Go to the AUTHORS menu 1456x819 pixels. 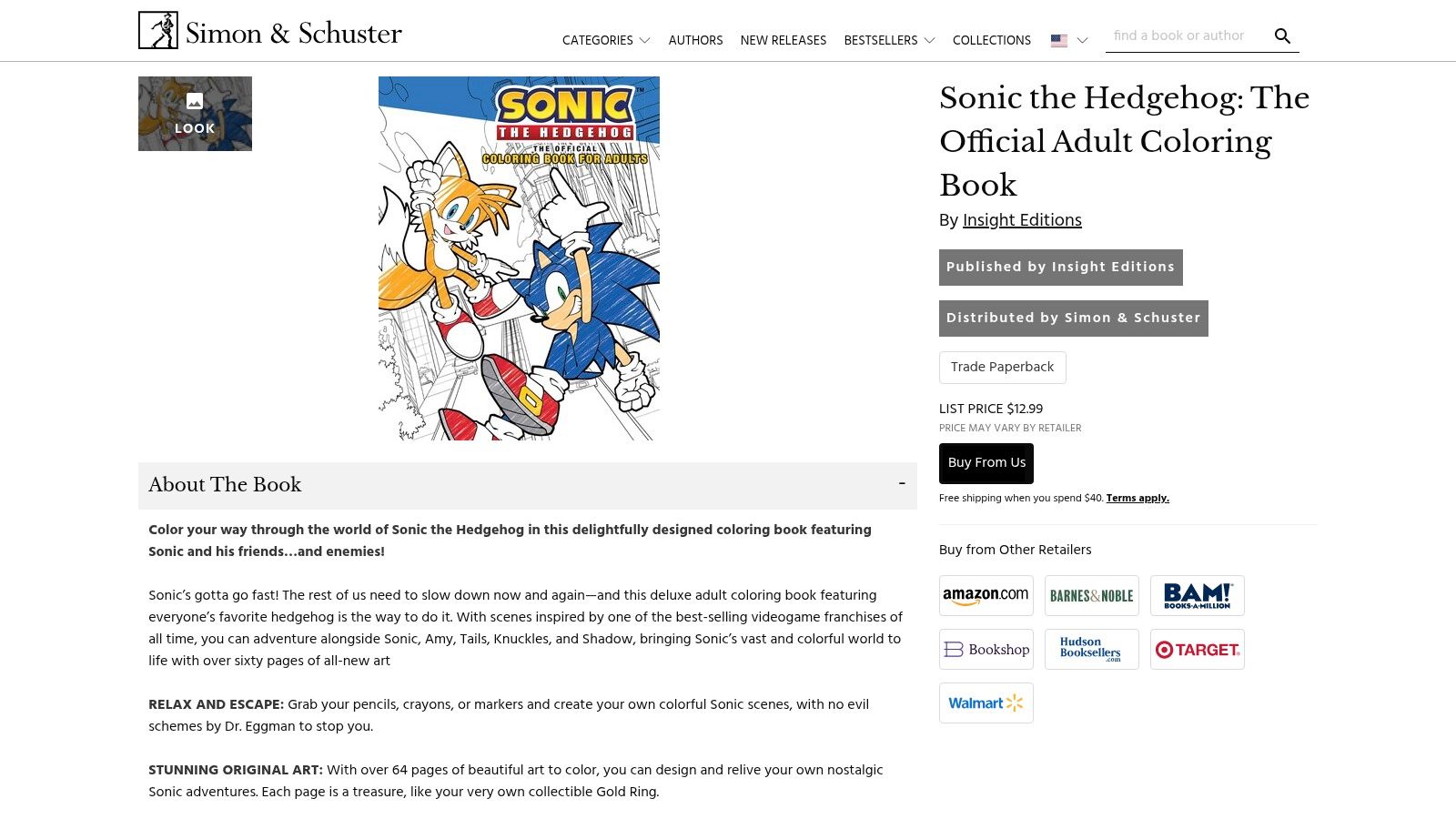click(x=695, y=40)
